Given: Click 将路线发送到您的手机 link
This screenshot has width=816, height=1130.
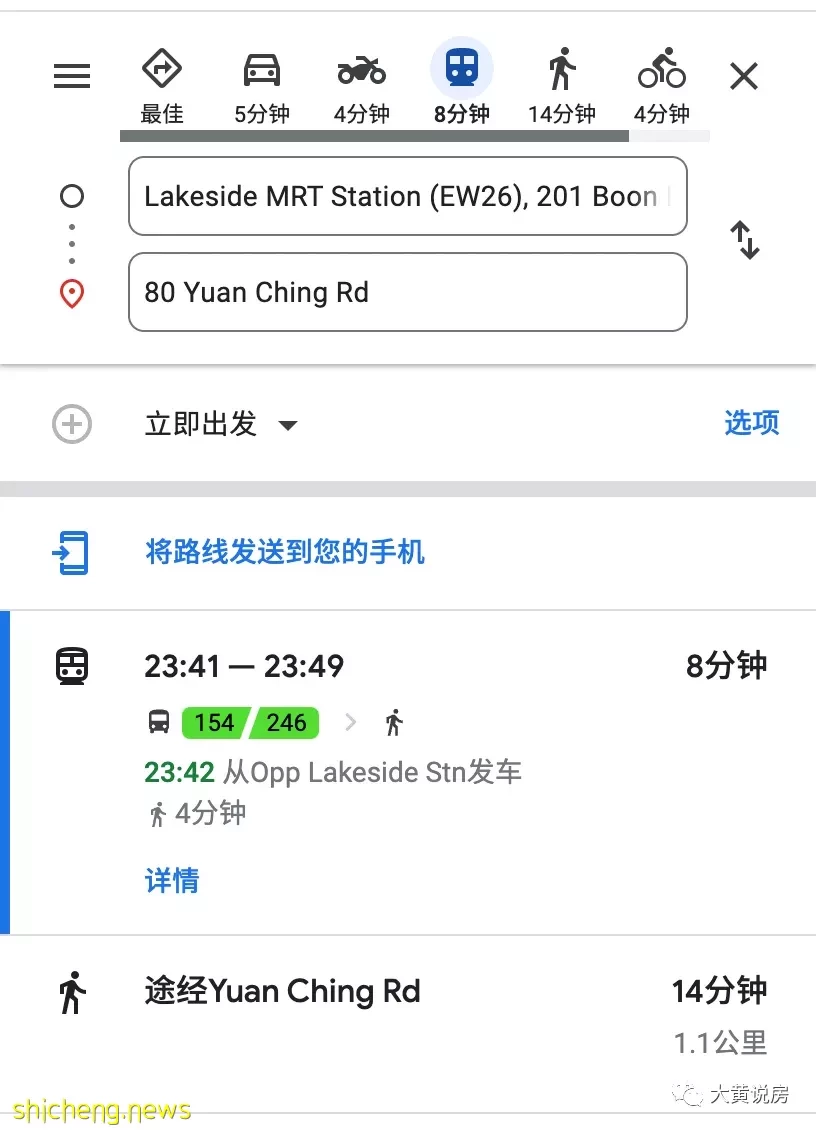Looking at the screenshot, I should coord(285,552).
